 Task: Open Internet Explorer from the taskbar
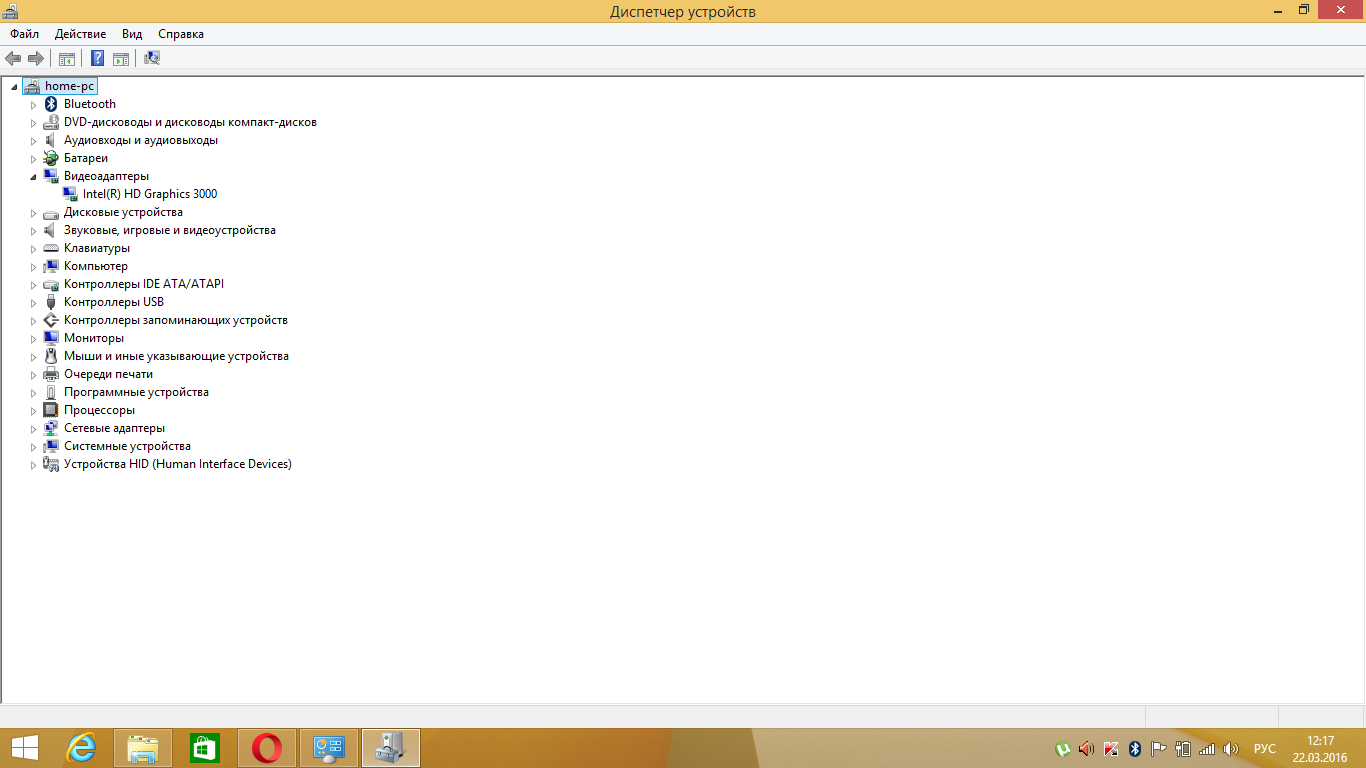[x=81, y=747]
